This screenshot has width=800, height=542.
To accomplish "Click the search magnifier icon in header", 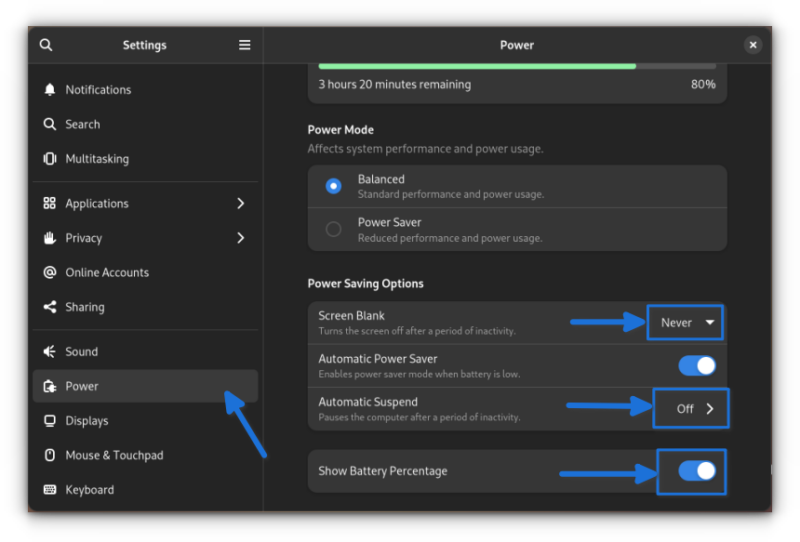I will tap(46, 45).
